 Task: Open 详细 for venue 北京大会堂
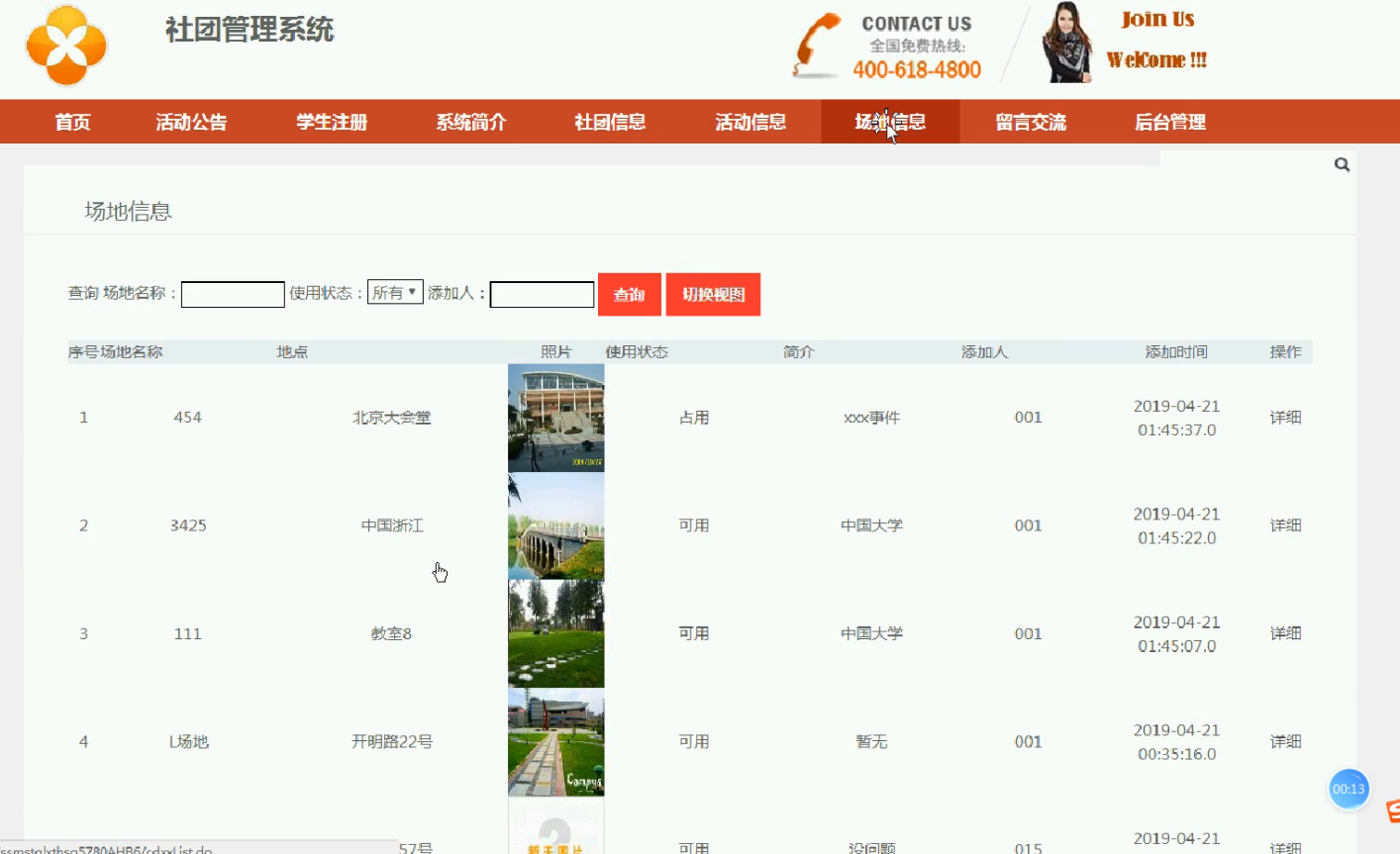tap(1284, 417)
